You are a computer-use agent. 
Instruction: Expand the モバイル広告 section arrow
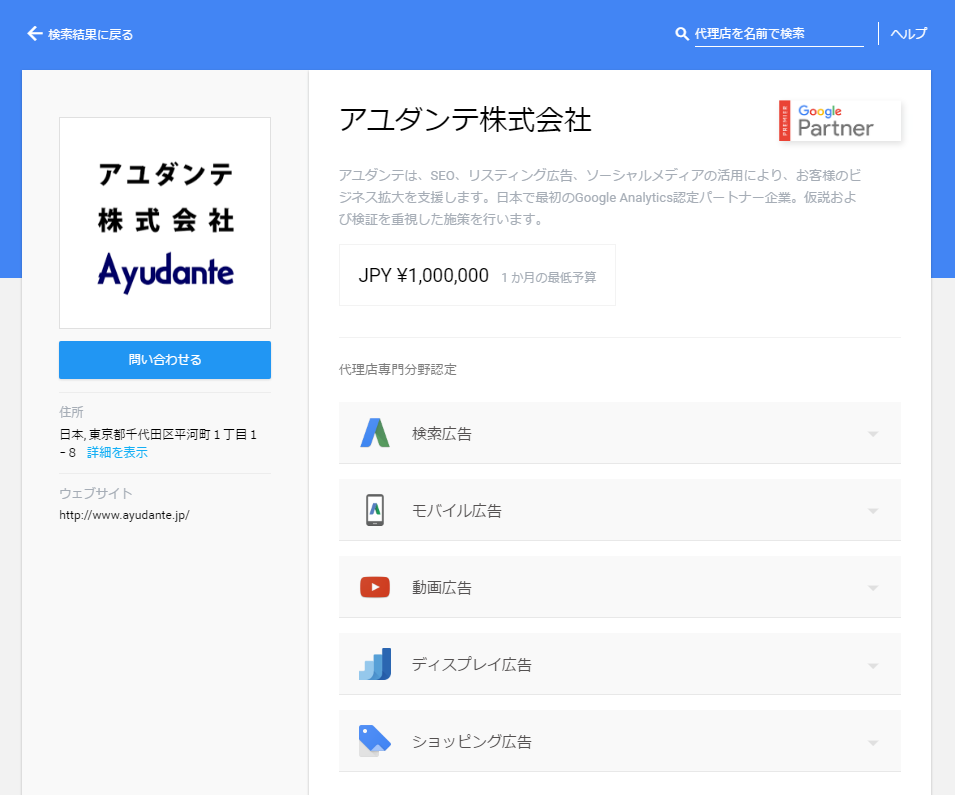[873, 511]
